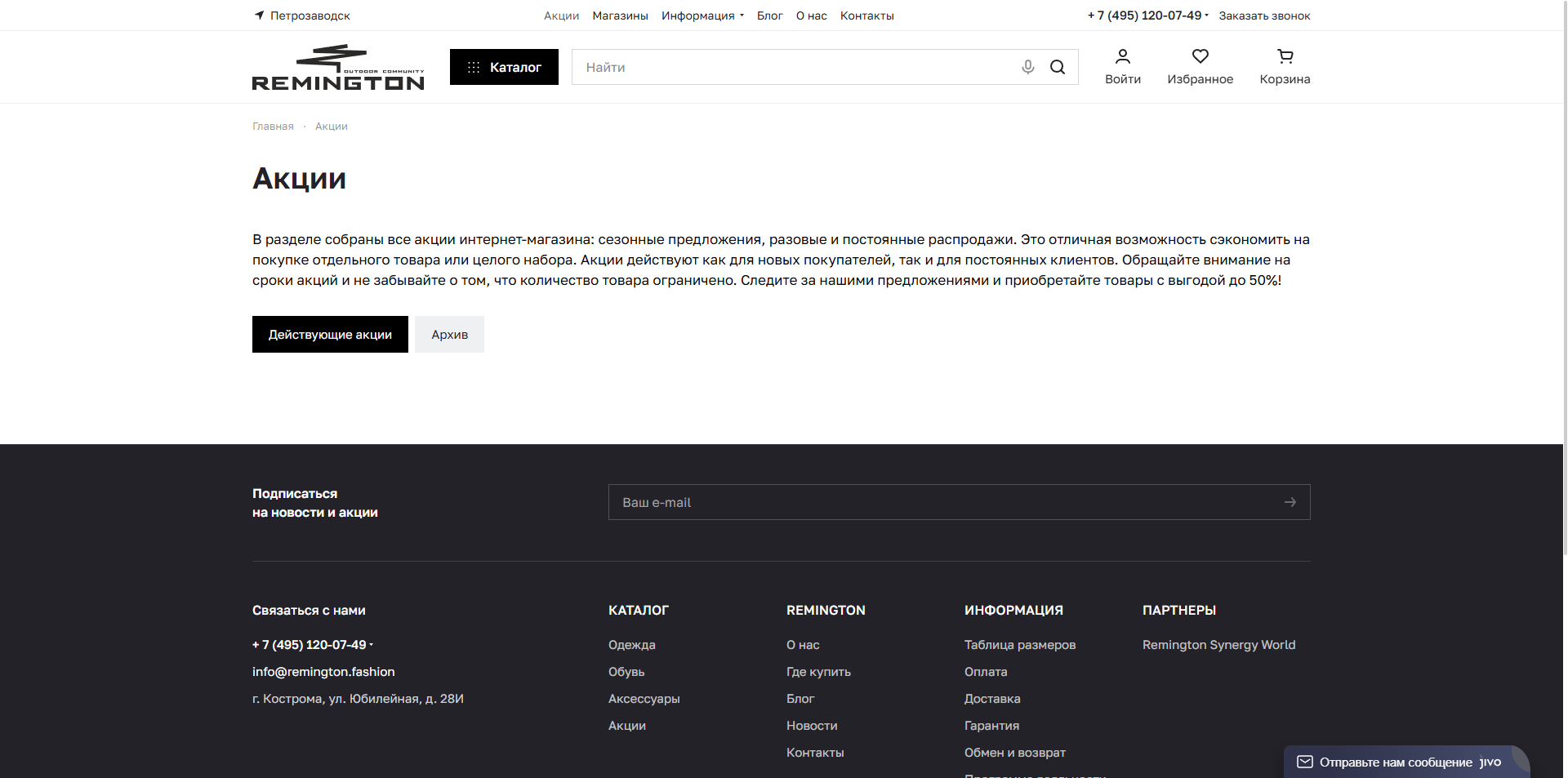
Task: Click the magnifying glass search icon
Action: pos(1058,67)
